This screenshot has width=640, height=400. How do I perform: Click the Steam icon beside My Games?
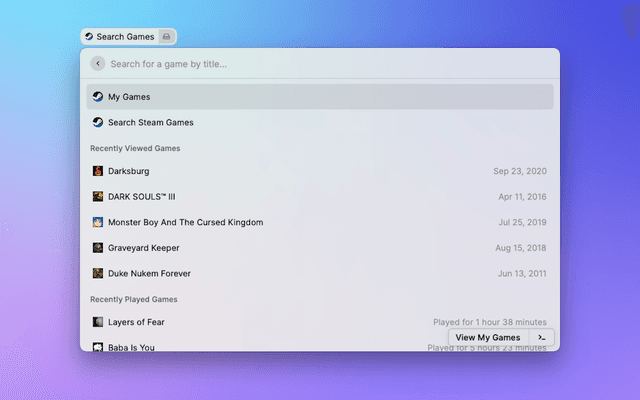98,97
